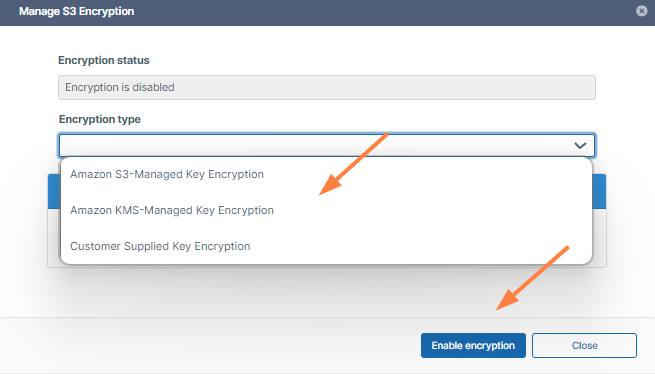Click the blue panel strip right of the dropdown list

[599, 191]
